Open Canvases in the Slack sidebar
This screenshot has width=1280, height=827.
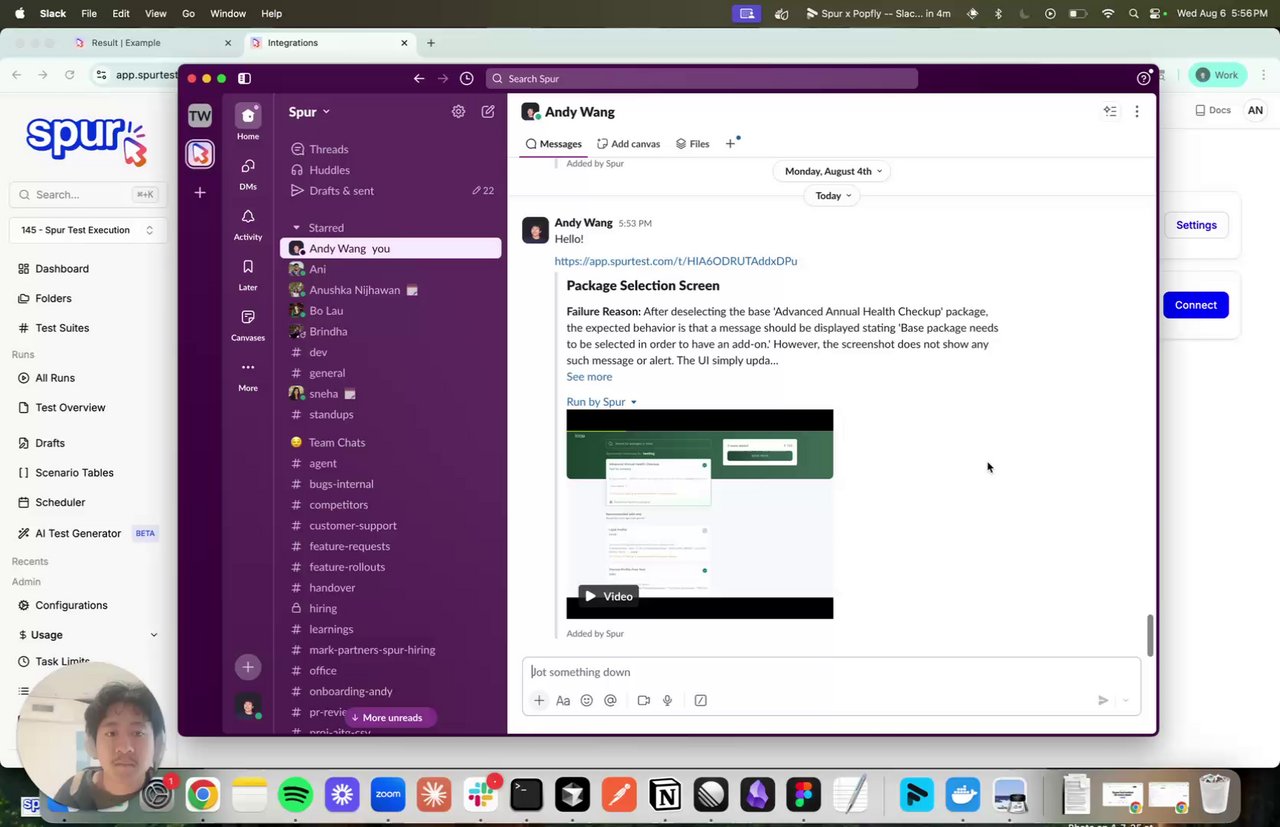pos(248,324)
